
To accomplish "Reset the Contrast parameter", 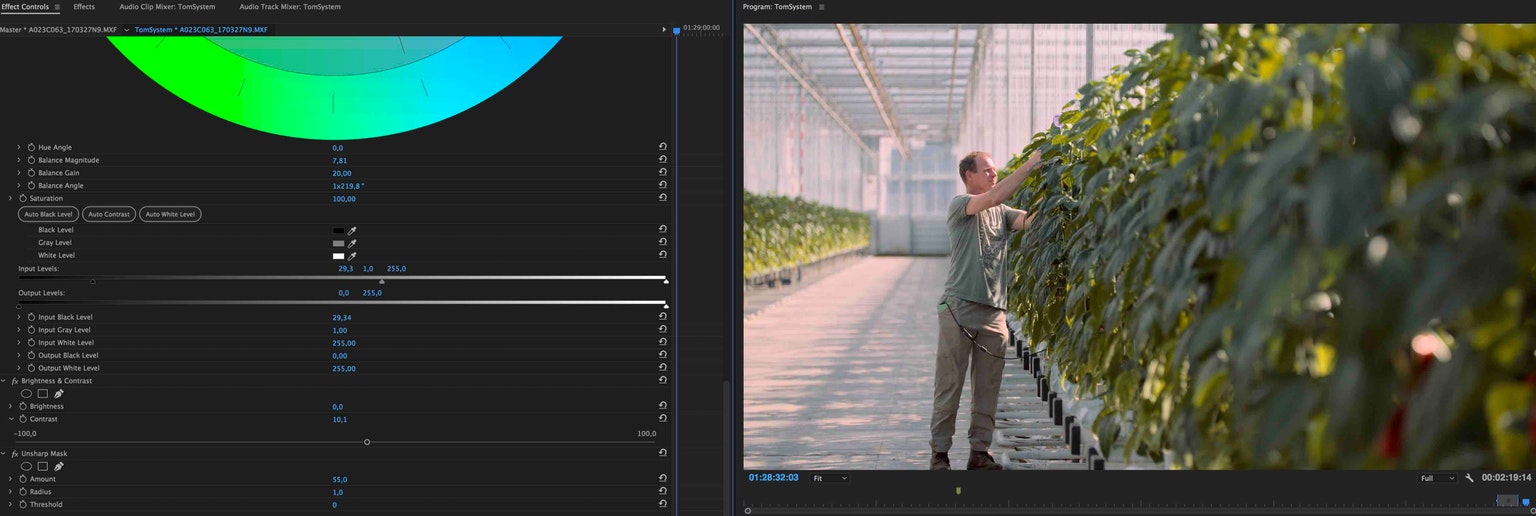I will tap(663, 419).
